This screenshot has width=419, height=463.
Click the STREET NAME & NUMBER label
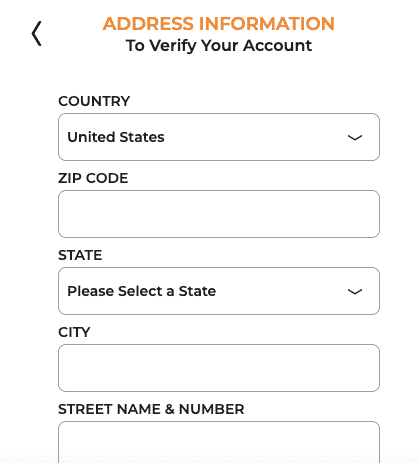coord(151,409)
